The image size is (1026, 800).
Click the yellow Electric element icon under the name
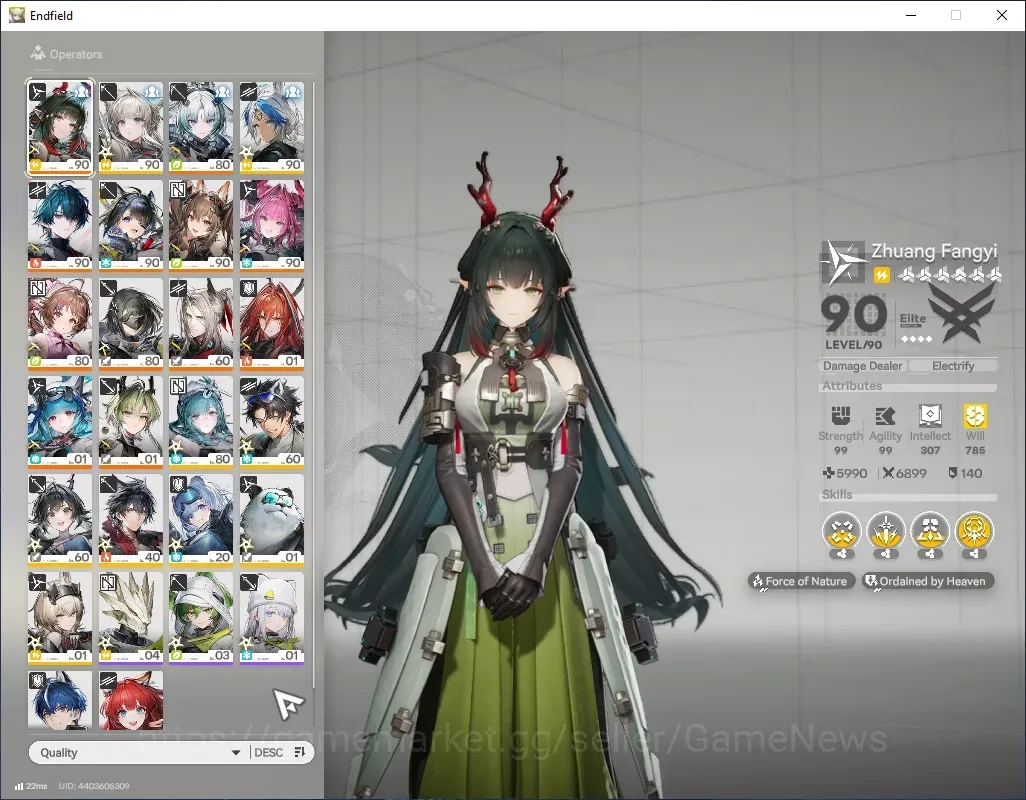click(x=881, y=275)
